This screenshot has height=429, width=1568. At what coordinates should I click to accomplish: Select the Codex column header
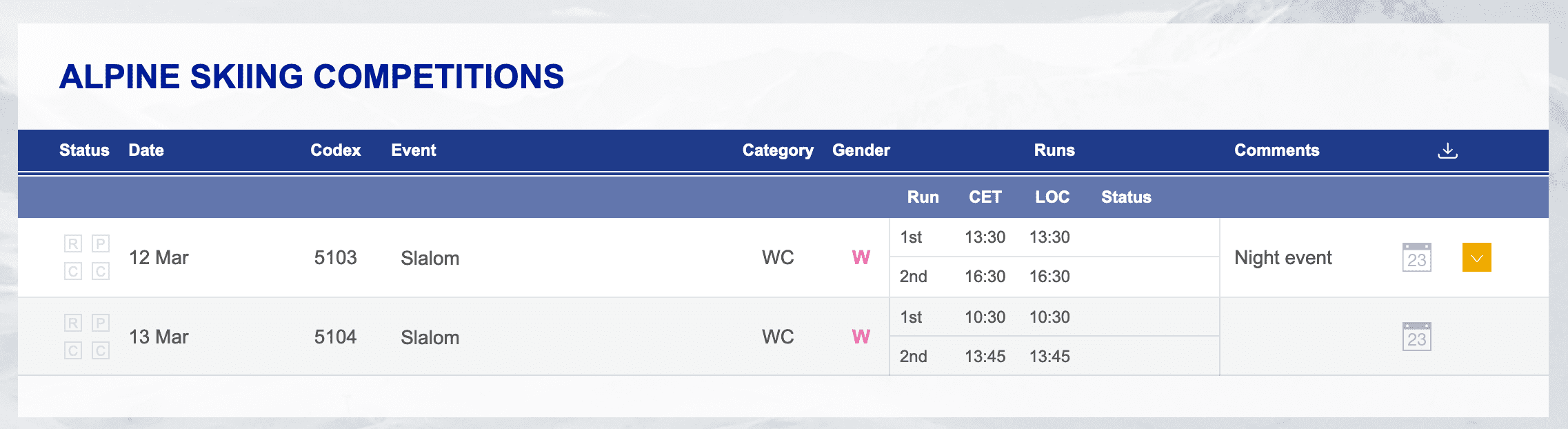click(335, 150)
